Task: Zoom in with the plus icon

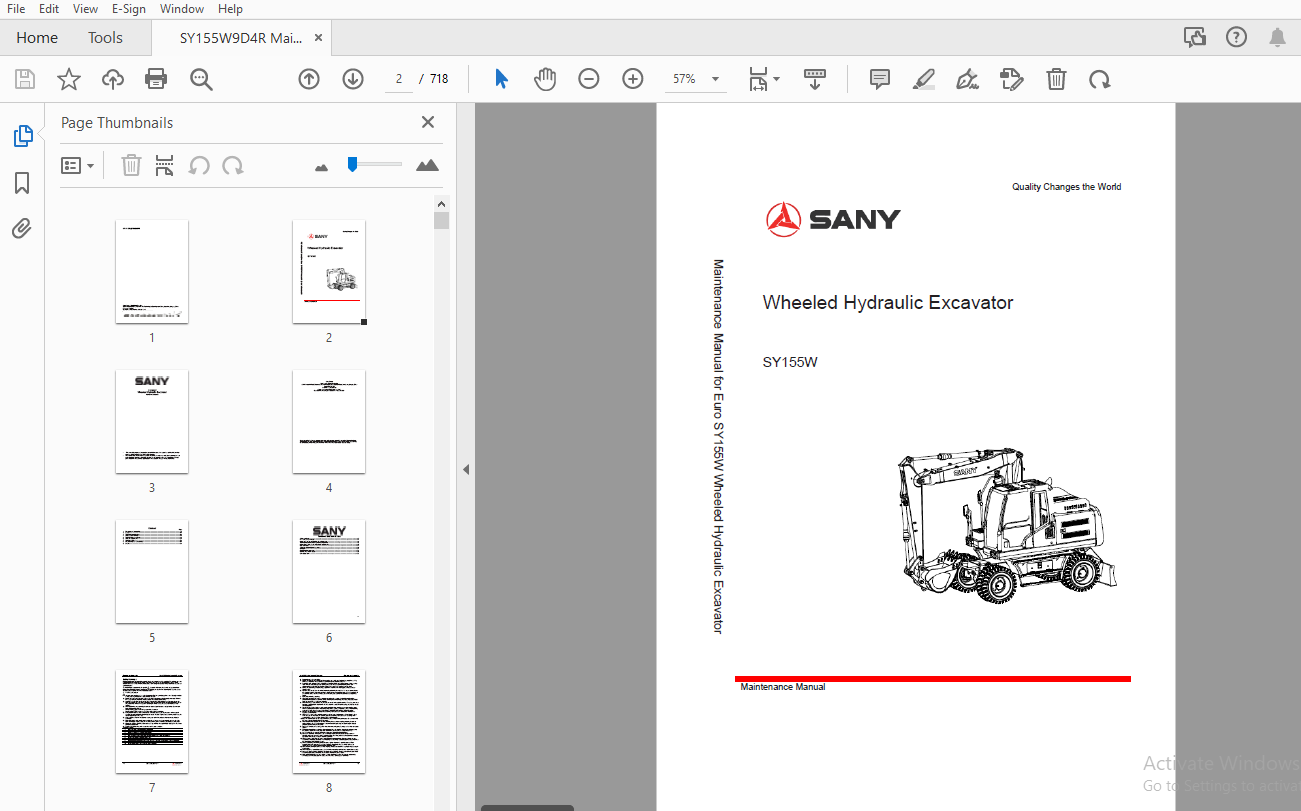Action: [x=633, y=79]
